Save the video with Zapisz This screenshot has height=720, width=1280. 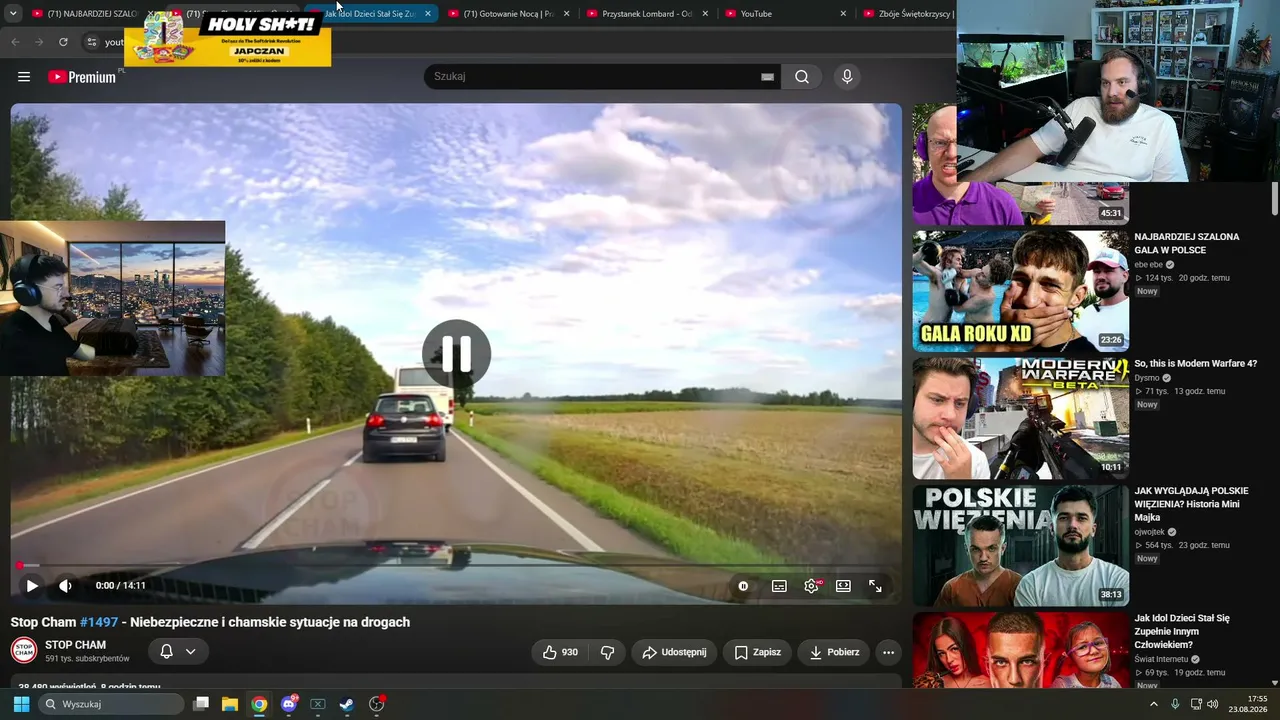pos(757,652)
